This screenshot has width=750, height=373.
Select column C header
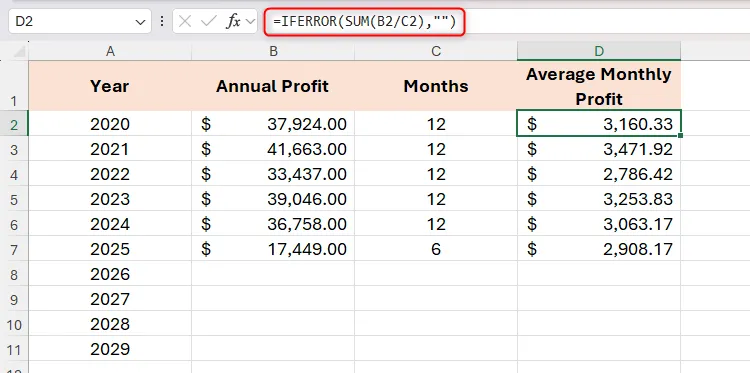click(436, 51)
